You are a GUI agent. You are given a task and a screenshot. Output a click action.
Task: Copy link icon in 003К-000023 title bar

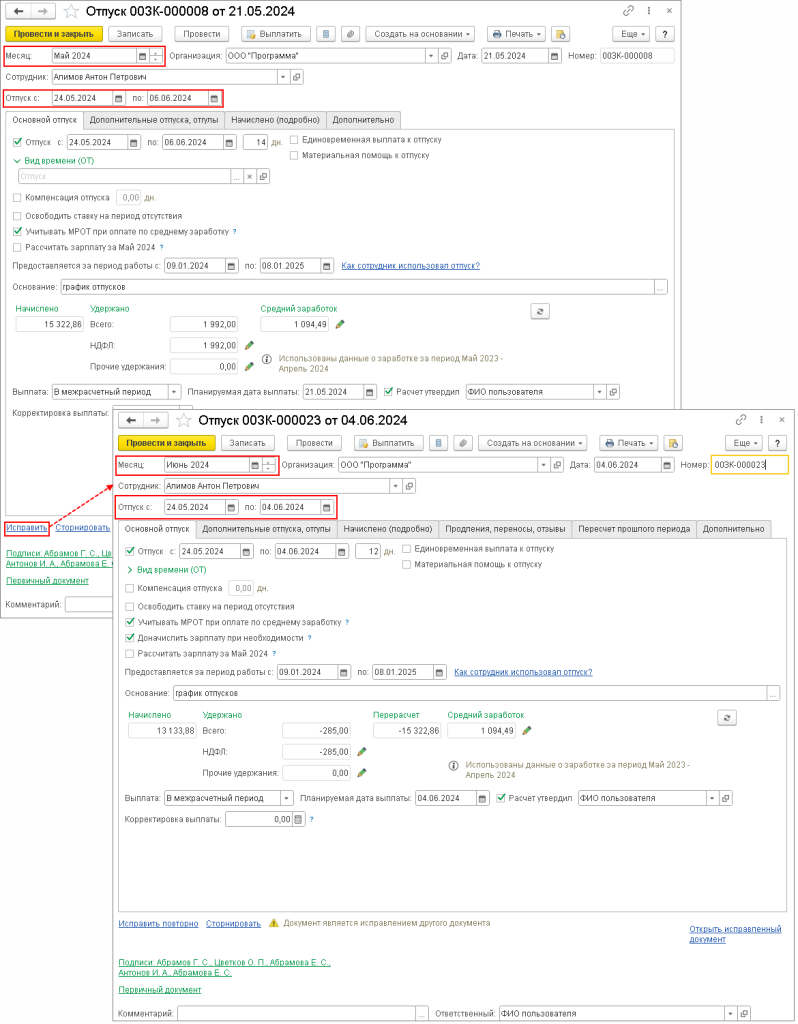(x=741, y=420)
